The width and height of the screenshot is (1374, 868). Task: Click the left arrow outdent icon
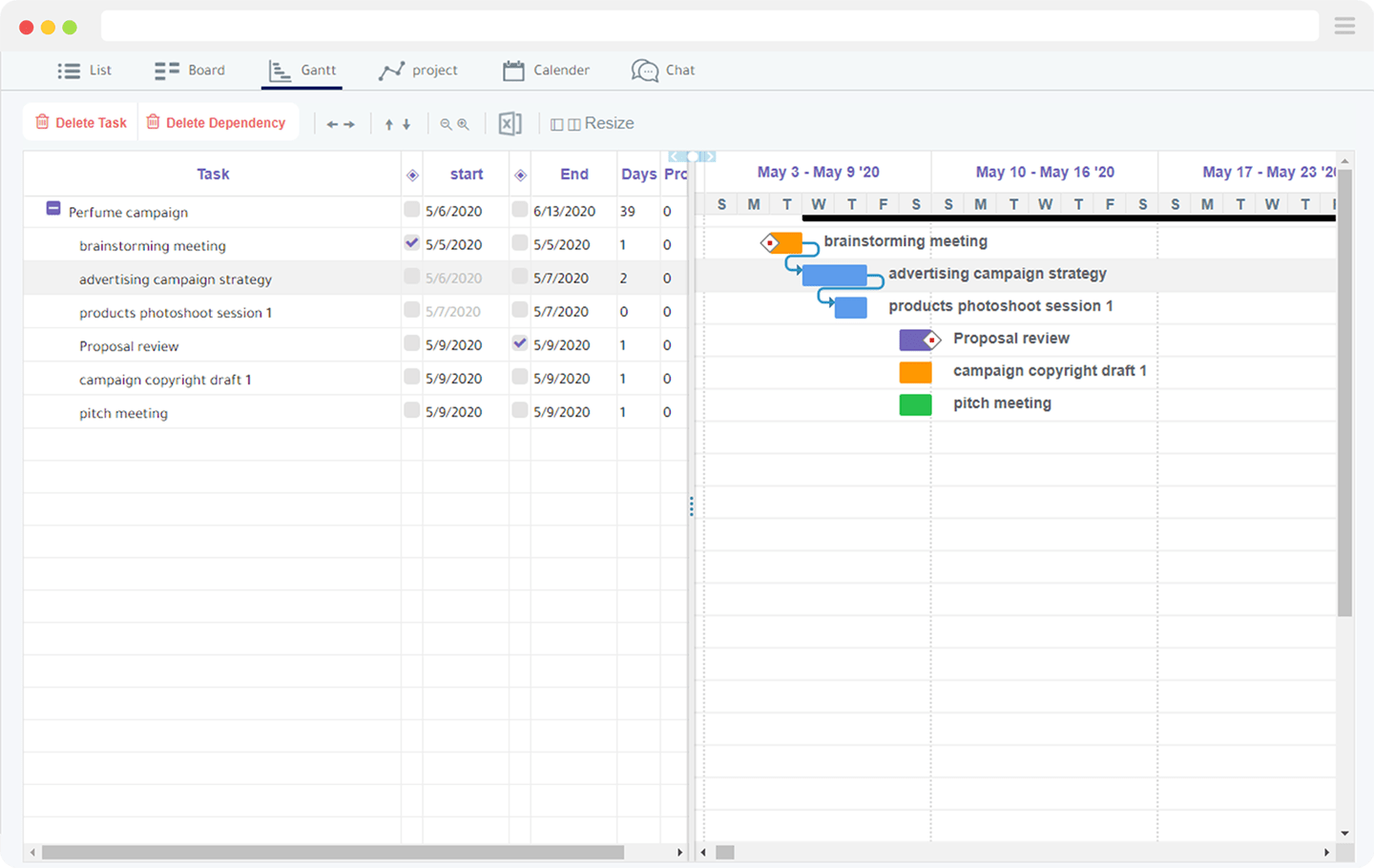pos(332,124)
